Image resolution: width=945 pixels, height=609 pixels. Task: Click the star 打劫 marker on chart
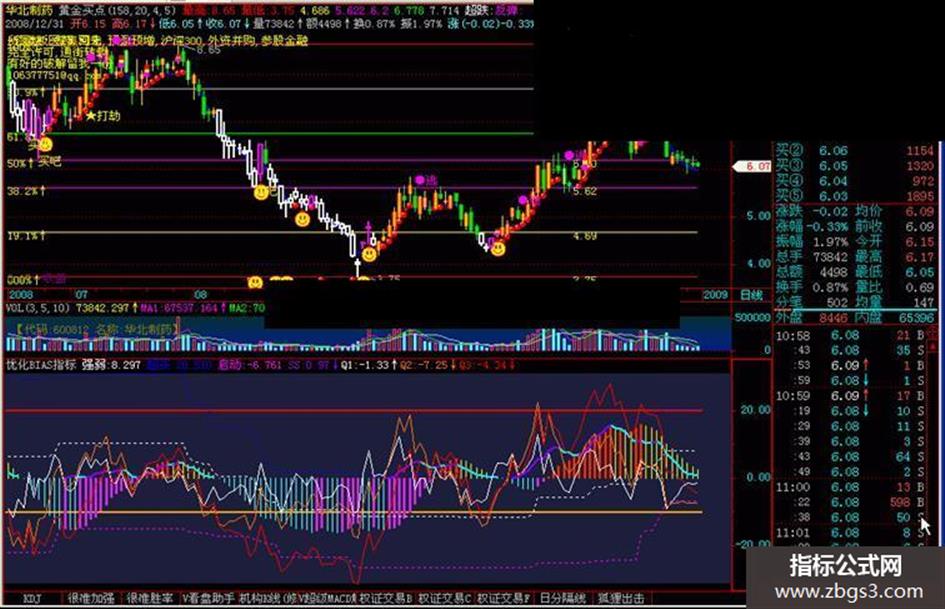[x=103, y=116]
